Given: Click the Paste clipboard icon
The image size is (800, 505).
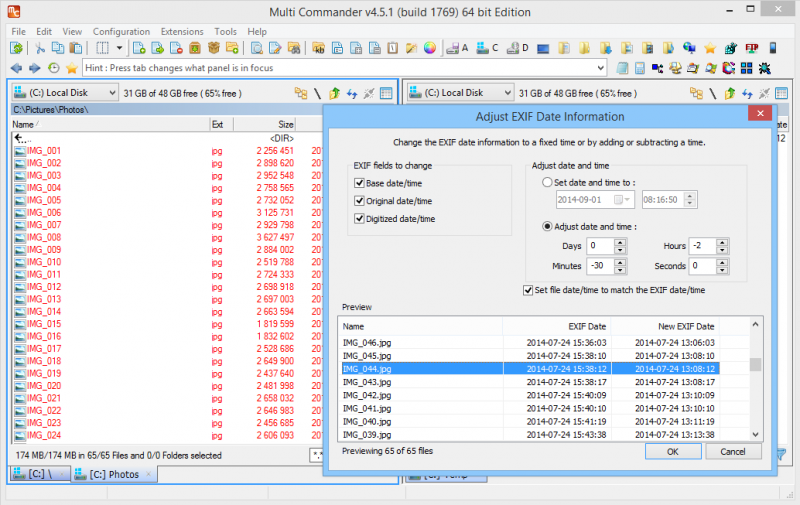Looking at the screenshot, I should pyautogui.click(x=76, y=48).
